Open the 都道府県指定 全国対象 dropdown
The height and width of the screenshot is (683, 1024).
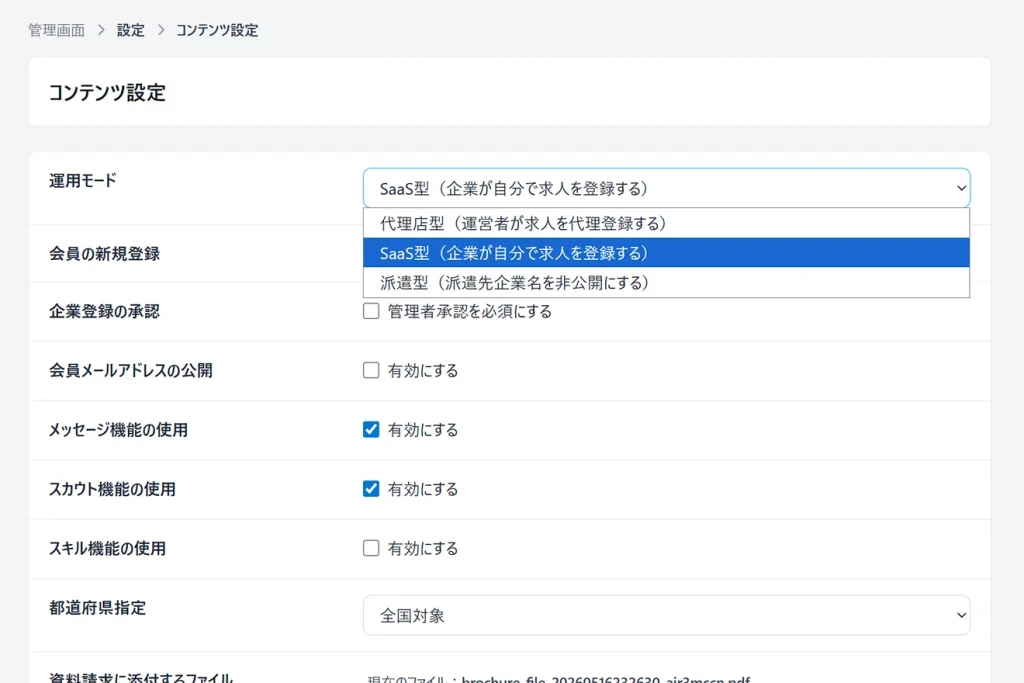[x=666, y=615]
